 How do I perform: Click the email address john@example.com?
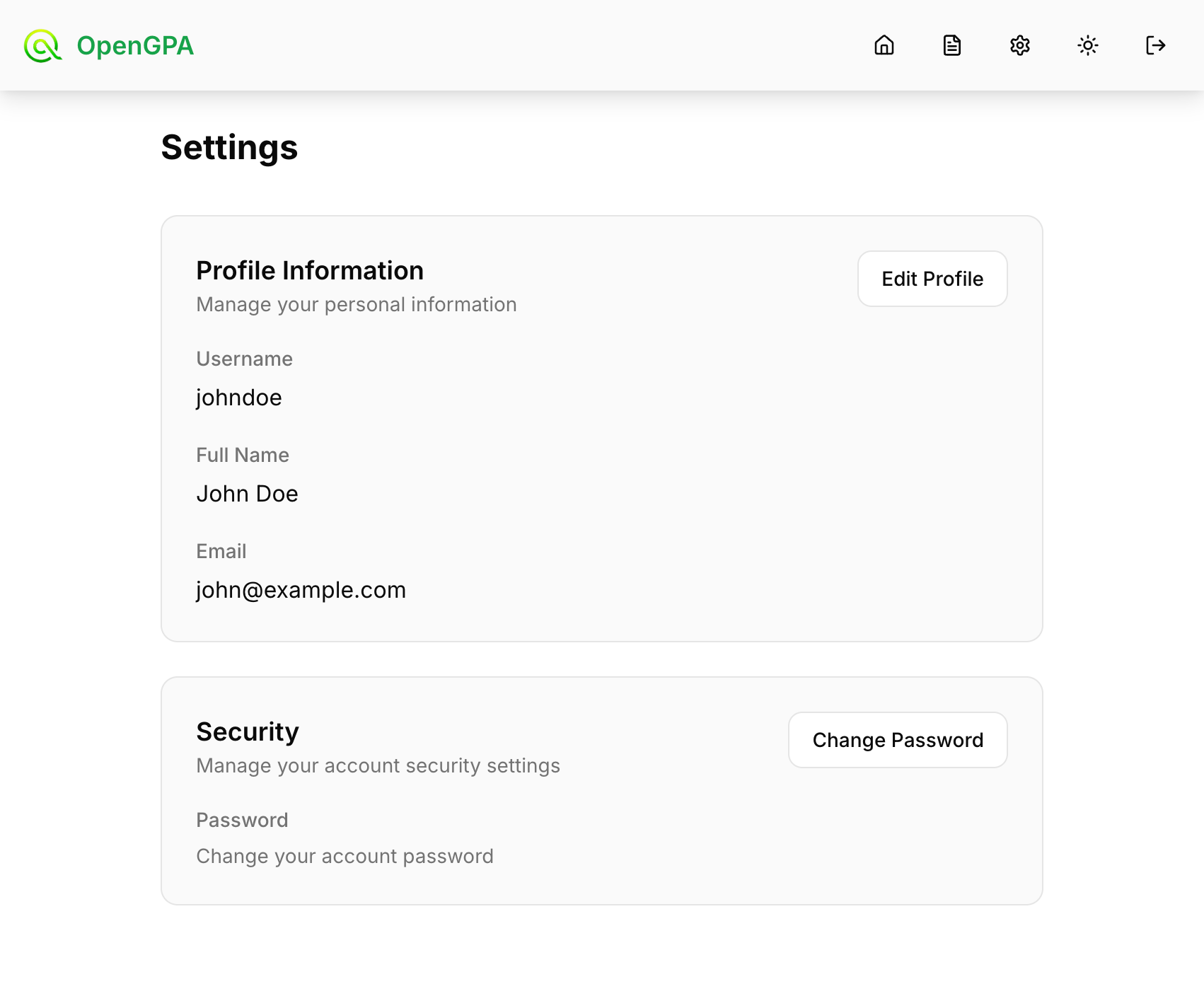coord(301,590)
